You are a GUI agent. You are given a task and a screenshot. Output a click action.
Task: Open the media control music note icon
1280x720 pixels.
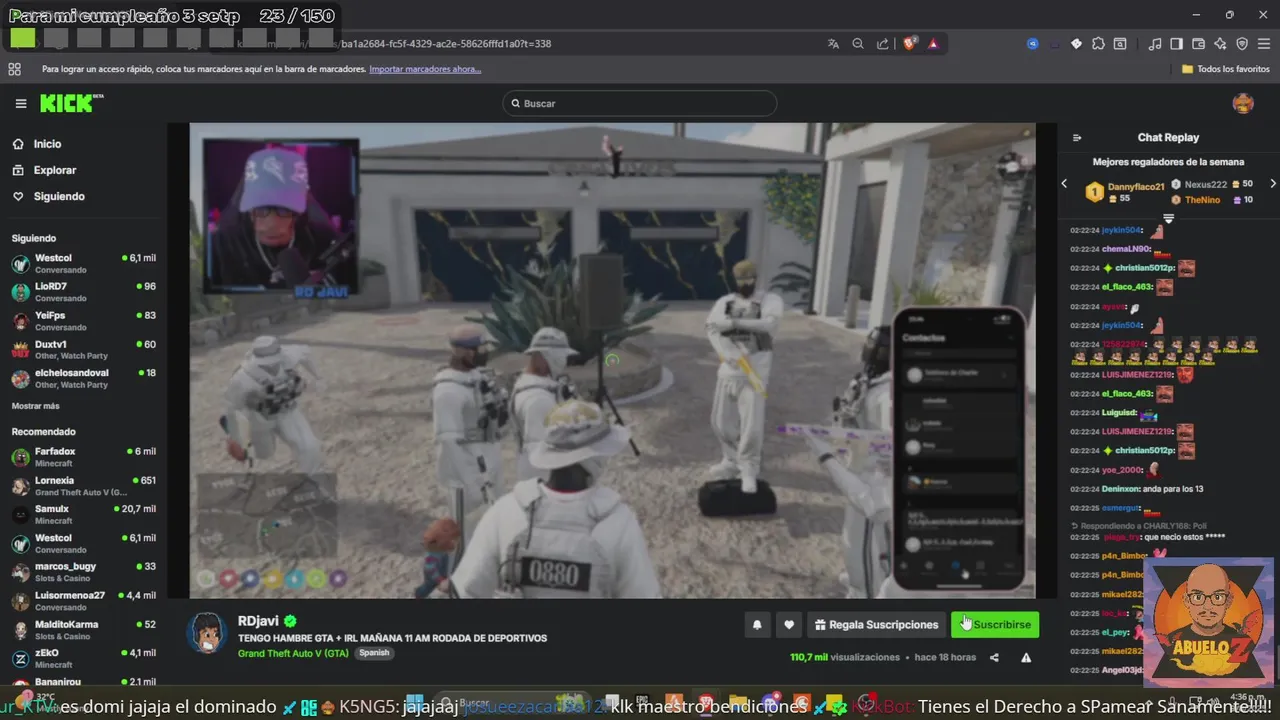click(x=1155, y=44)
